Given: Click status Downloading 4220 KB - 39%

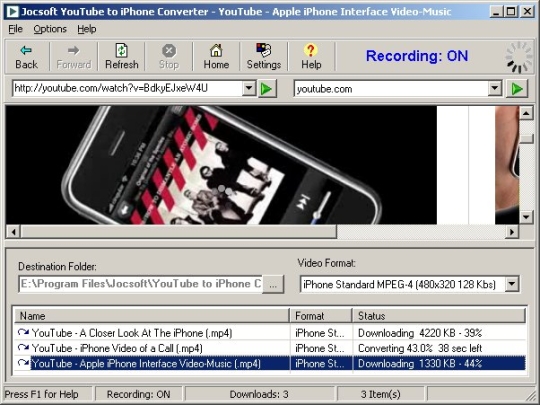Looking at the screenshot, I should click(x=420, y=333).
